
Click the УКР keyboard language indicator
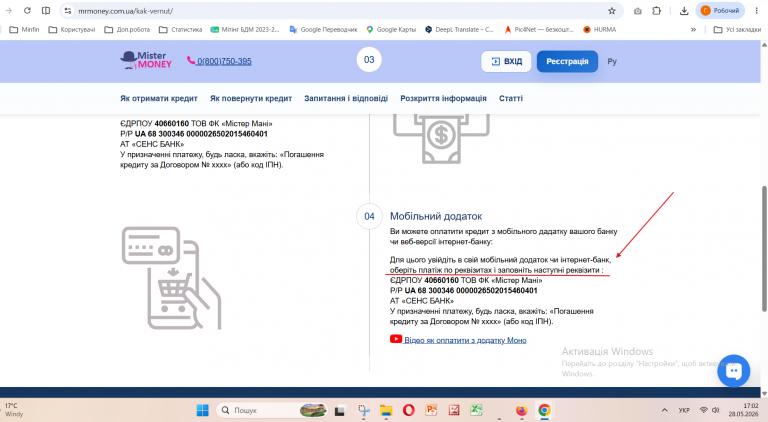pos(684,410)
